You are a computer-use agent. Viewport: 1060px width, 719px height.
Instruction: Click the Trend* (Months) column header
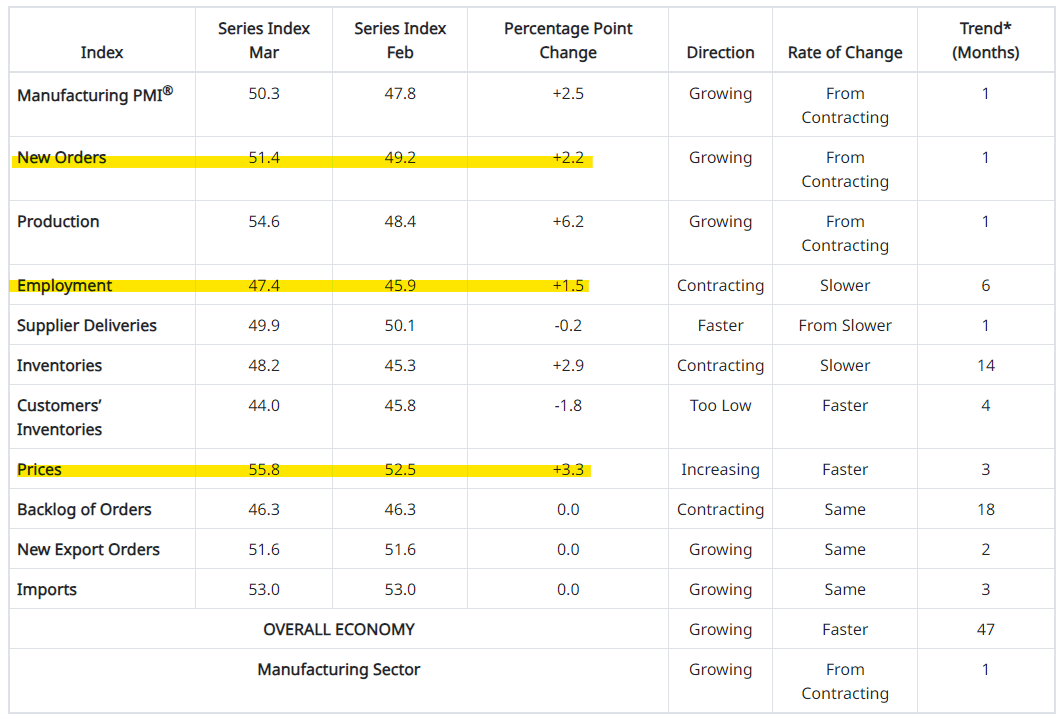(986, 40)
